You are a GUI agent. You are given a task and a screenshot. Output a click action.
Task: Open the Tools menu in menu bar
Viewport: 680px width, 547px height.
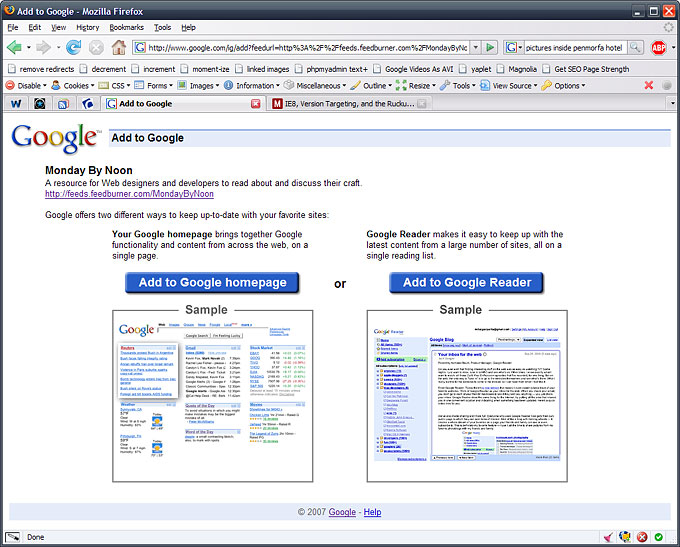tap(162, 27)
